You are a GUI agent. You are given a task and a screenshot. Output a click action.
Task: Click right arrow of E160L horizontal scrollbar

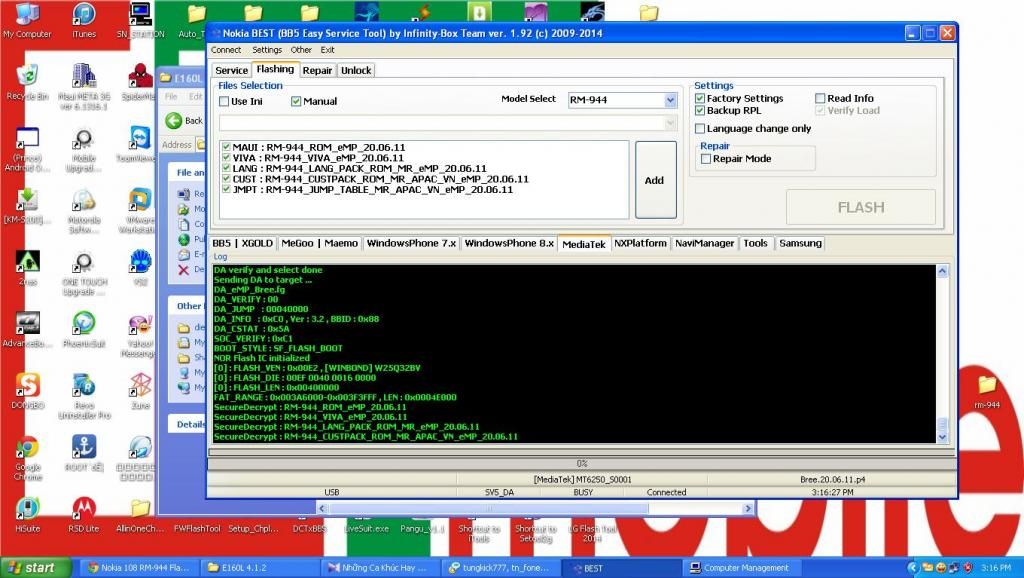click(748, 508)
